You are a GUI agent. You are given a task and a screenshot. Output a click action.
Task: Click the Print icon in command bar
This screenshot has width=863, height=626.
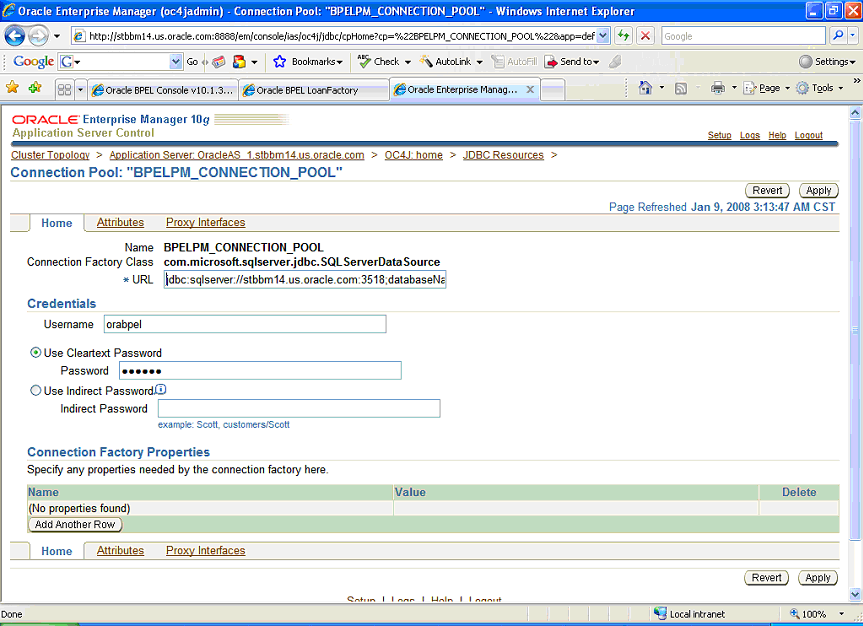[718, 88]
